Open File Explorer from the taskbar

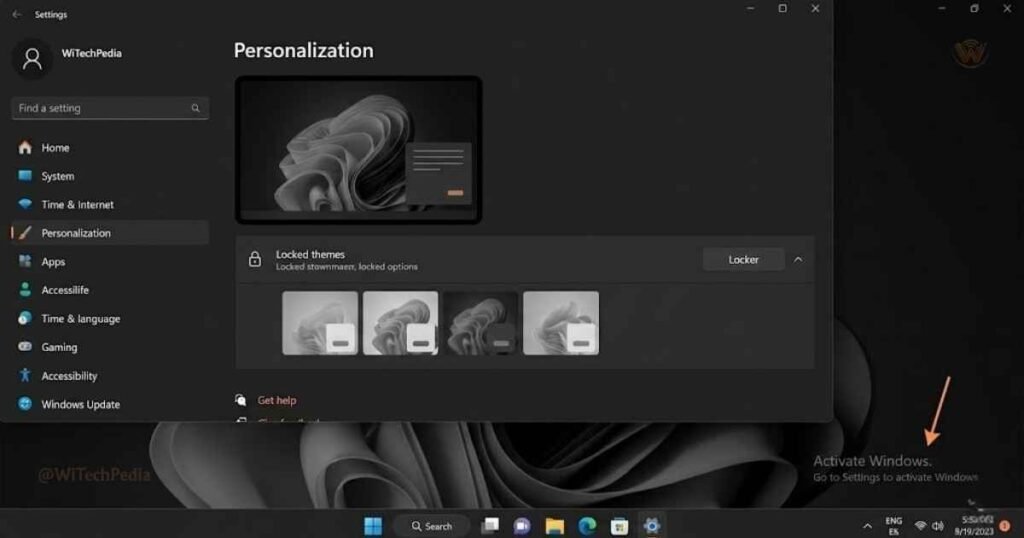pos(554,526)
